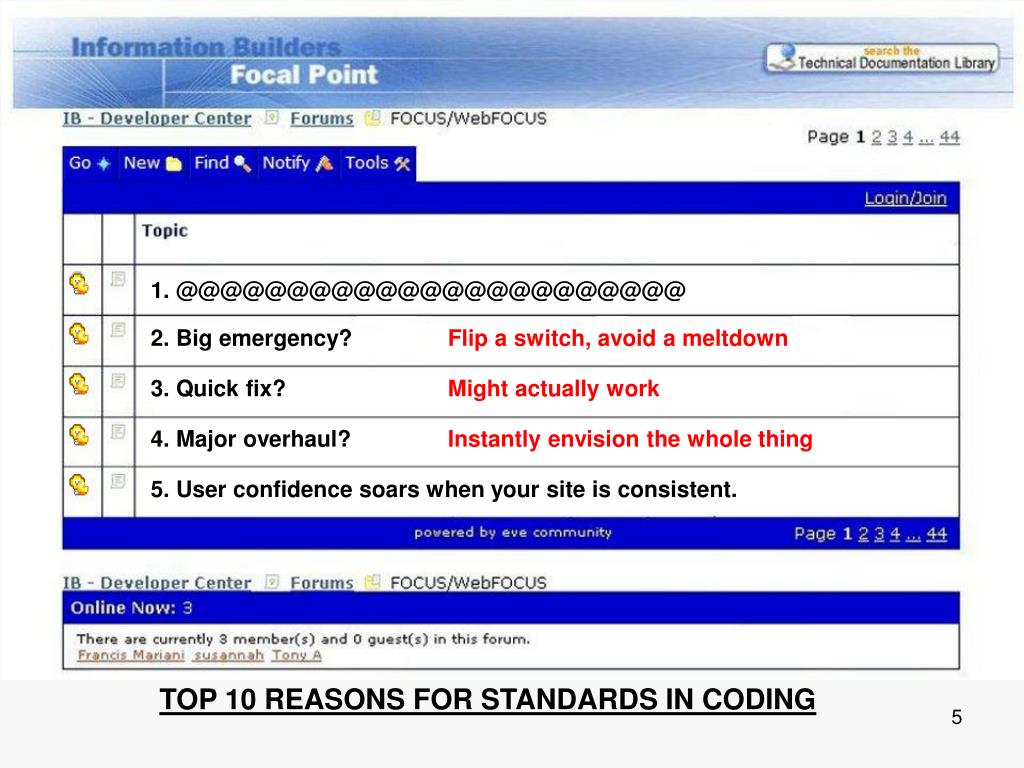Click the ellipsis in bottom pagination
Image resolution: width=1024 pixels, height=768 pixels.
point(913,536)
